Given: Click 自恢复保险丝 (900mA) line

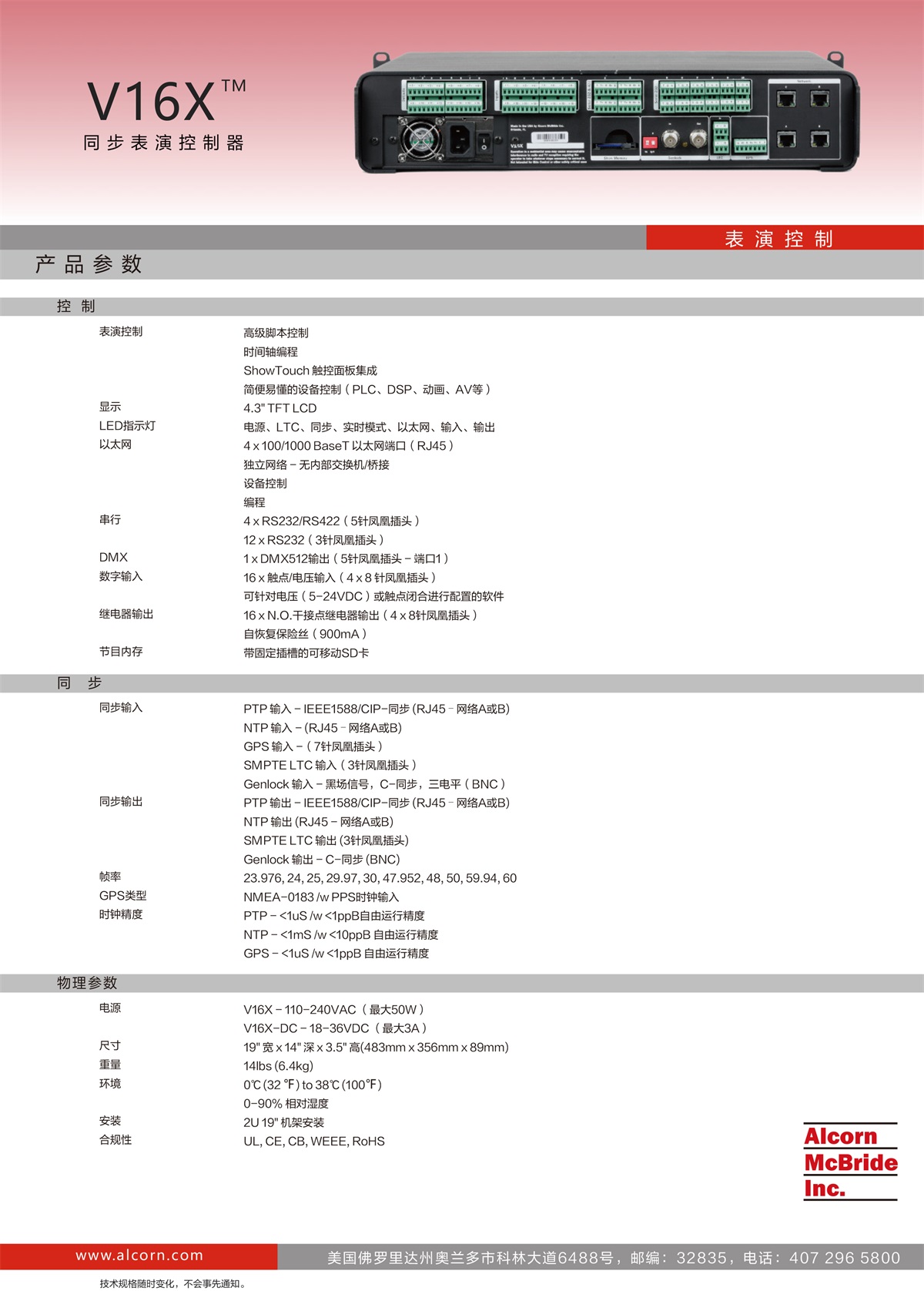Looking at the screenshot, I should click(306, 634).
